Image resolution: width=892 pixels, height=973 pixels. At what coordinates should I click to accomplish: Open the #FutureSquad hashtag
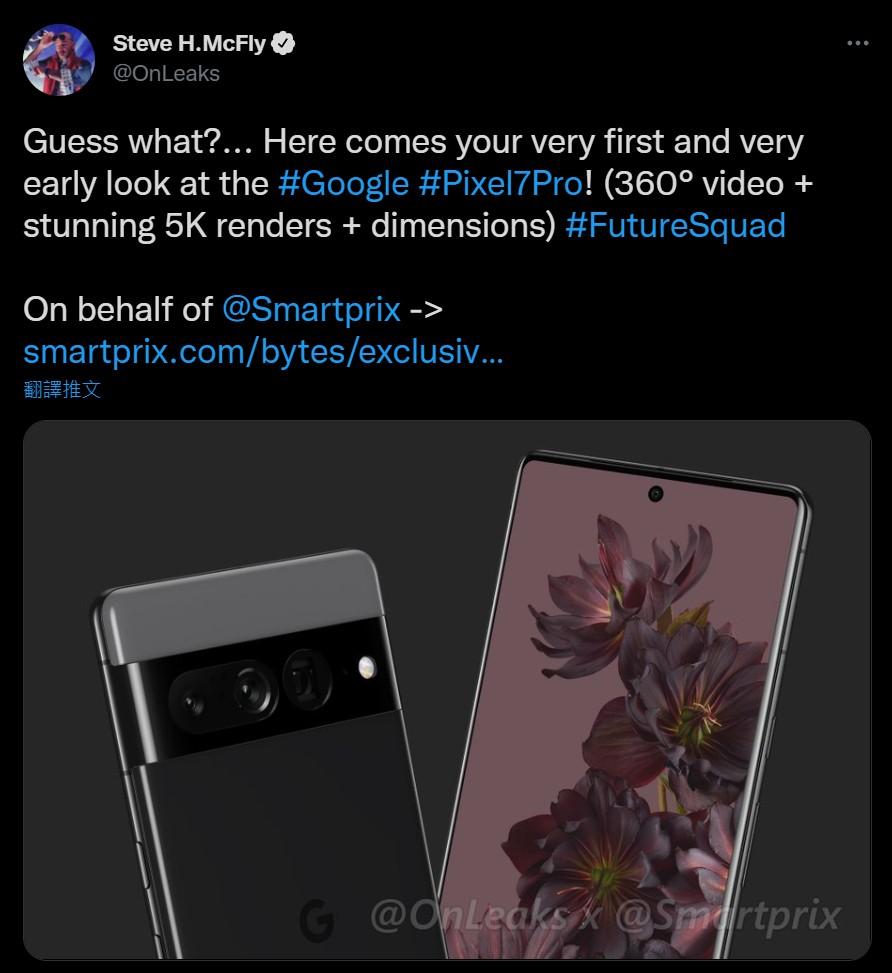tap(675, 224)
